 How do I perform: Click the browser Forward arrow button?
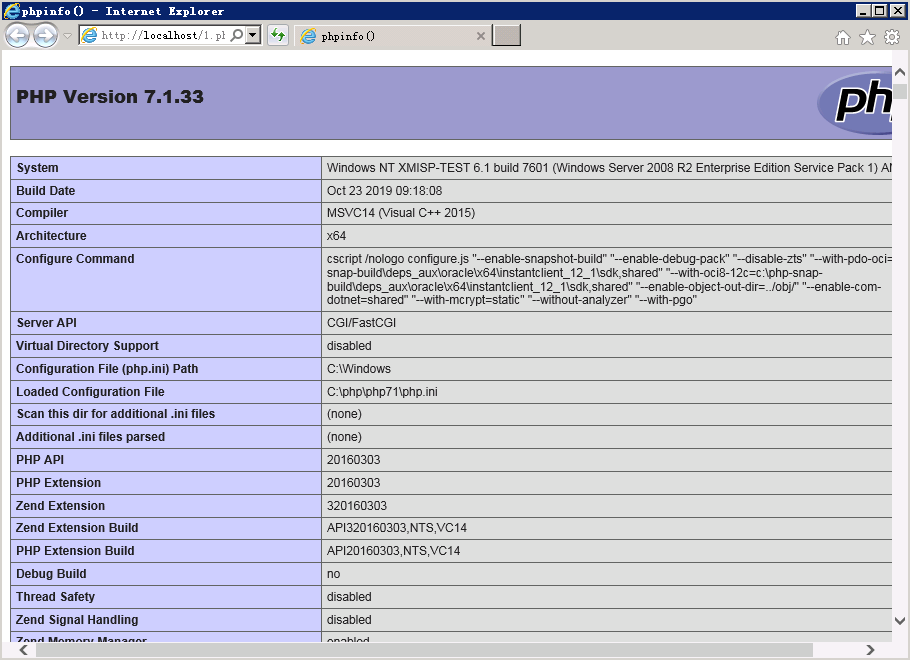[x=45, y=36]
